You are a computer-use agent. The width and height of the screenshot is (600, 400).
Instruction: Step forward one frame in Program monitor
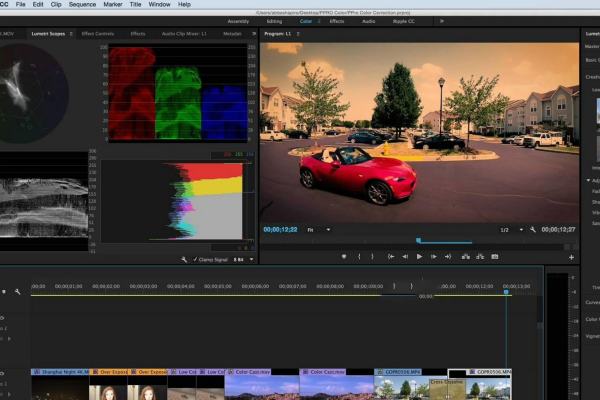click(x=434, y=257)
